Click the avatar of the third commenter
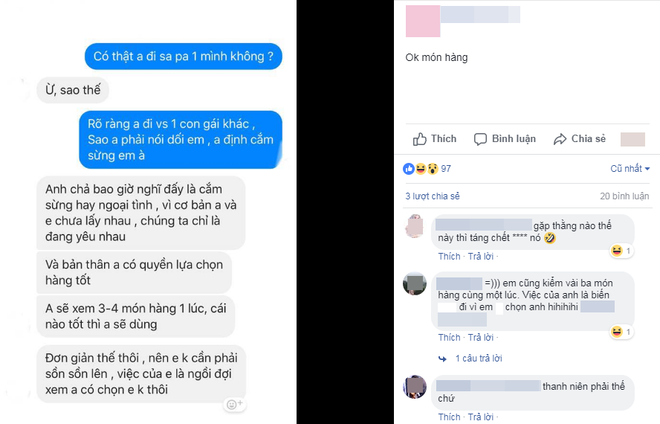 click(415, 387)
